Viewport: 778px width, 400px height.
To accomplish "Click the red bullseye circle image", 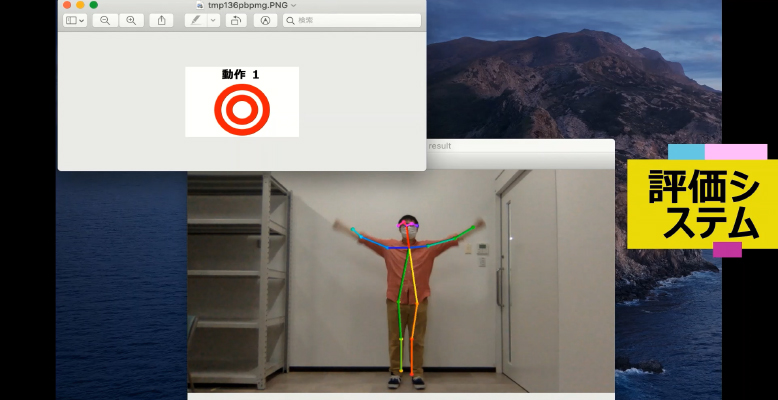I will click(242, 109).
